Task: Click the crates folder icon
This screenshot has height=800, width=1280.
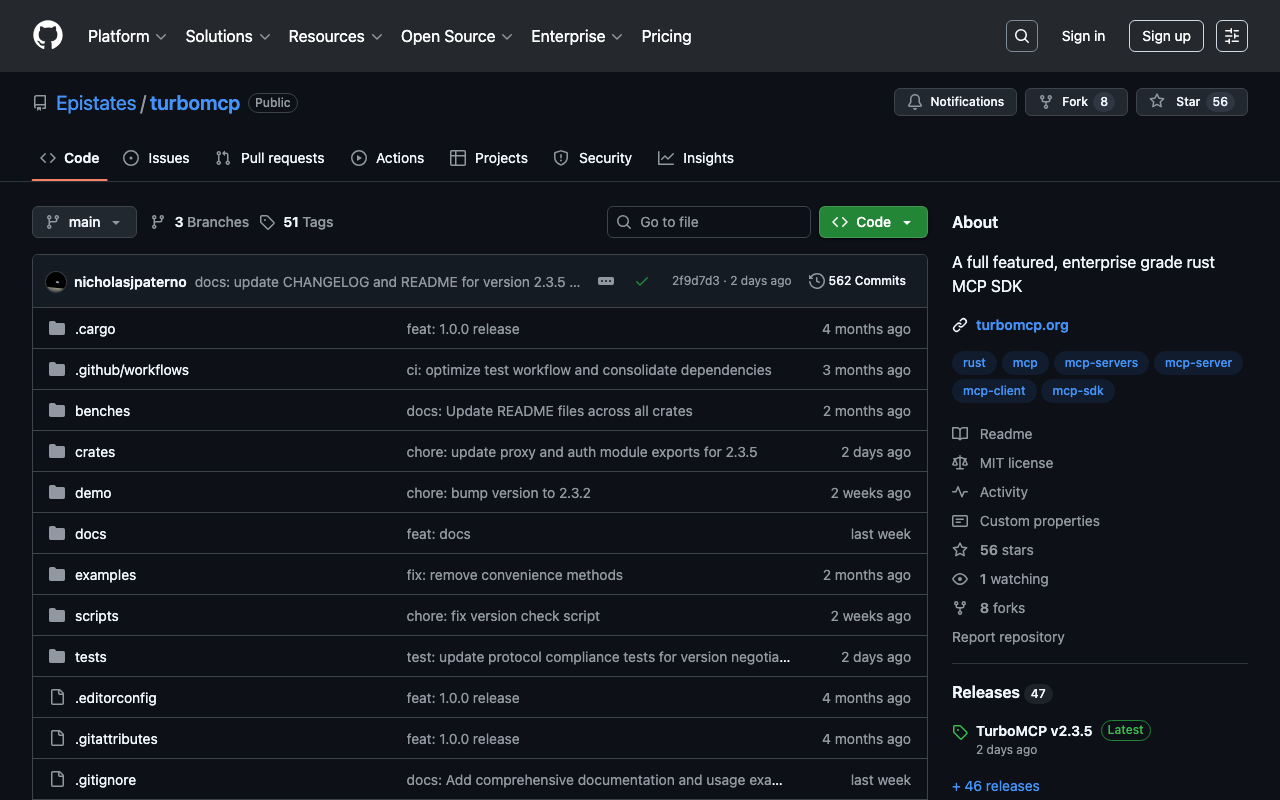Action: click(57, 452)
